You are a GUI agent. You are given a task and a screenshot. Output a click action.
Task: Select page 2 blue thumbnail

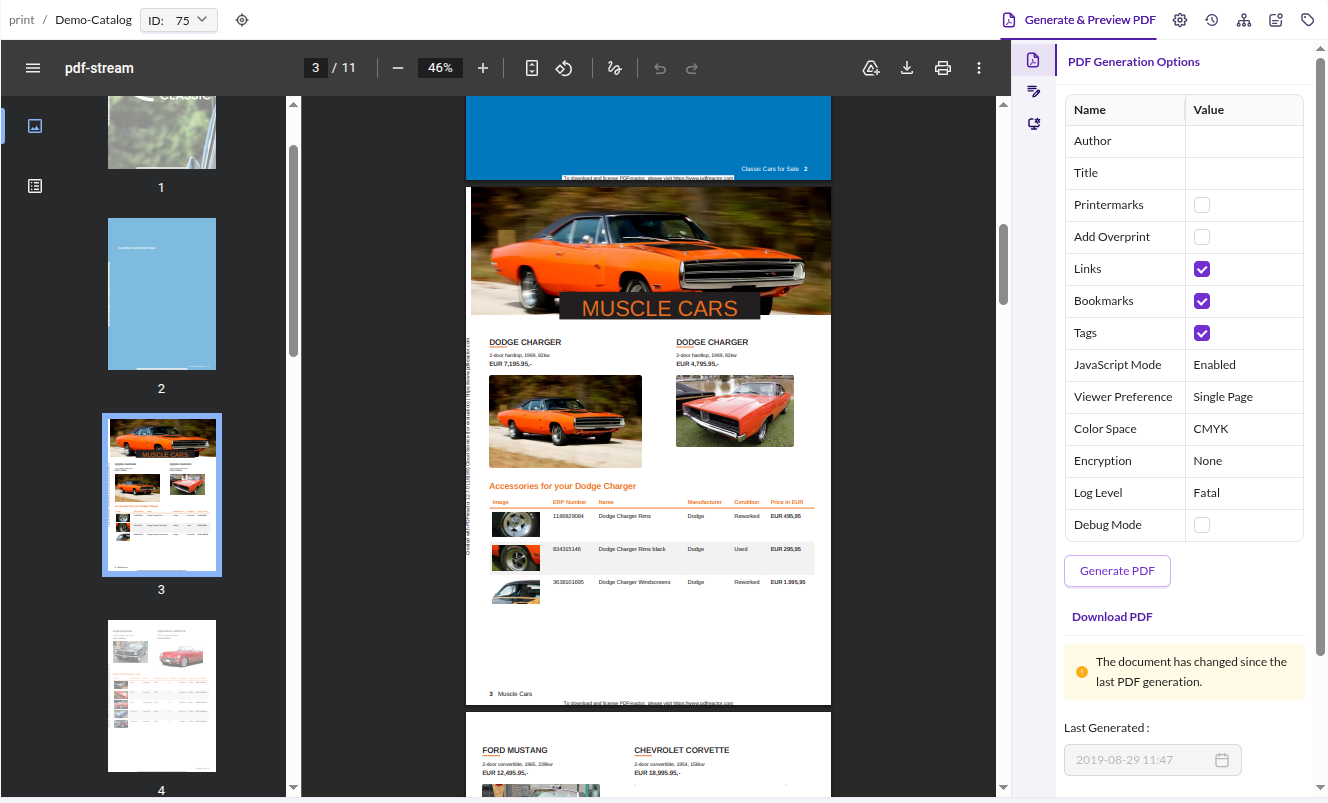coord(162,294)
